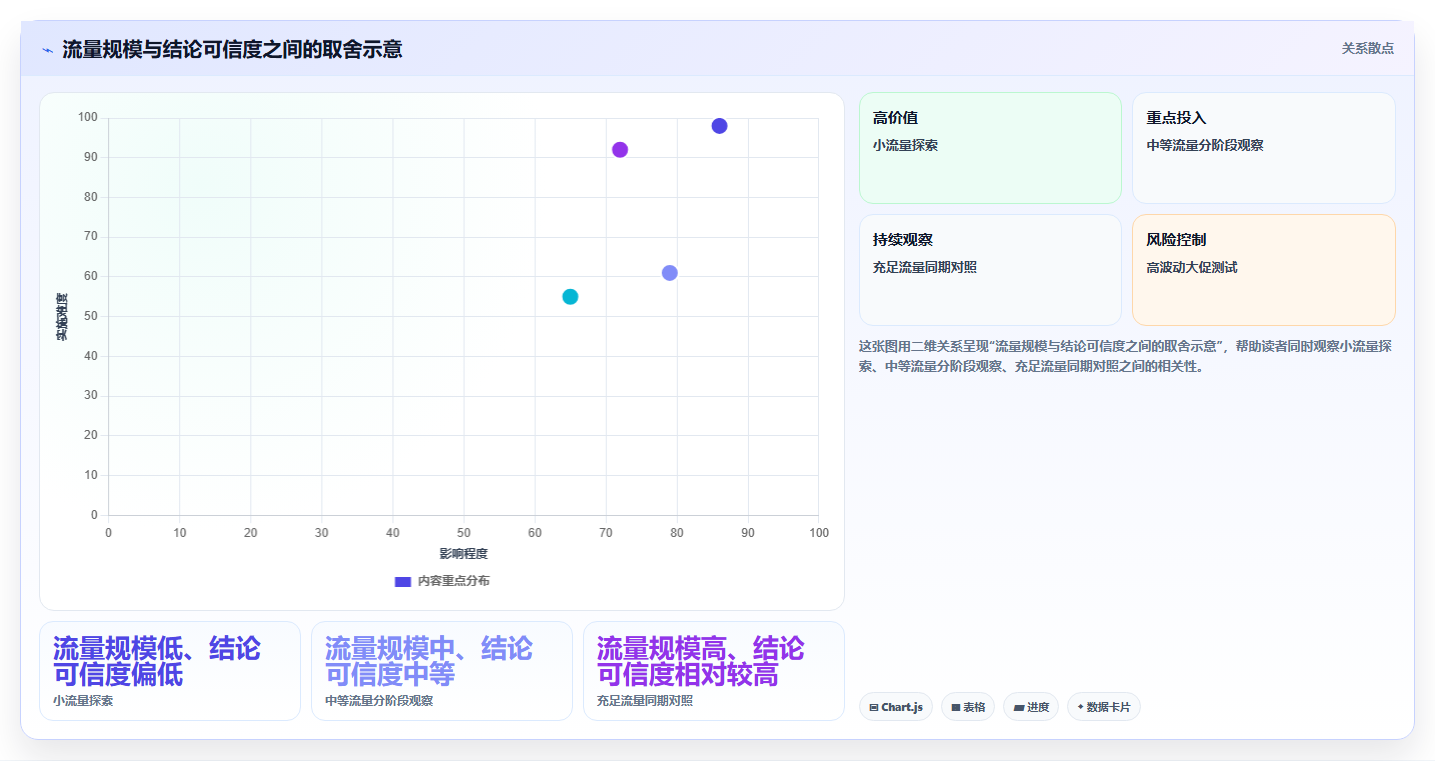This screenshot has width=1435, height=761.
Task: Click 充足流量同期对照 text in the 持续观察 card
Action: click(x=925, y=268)
